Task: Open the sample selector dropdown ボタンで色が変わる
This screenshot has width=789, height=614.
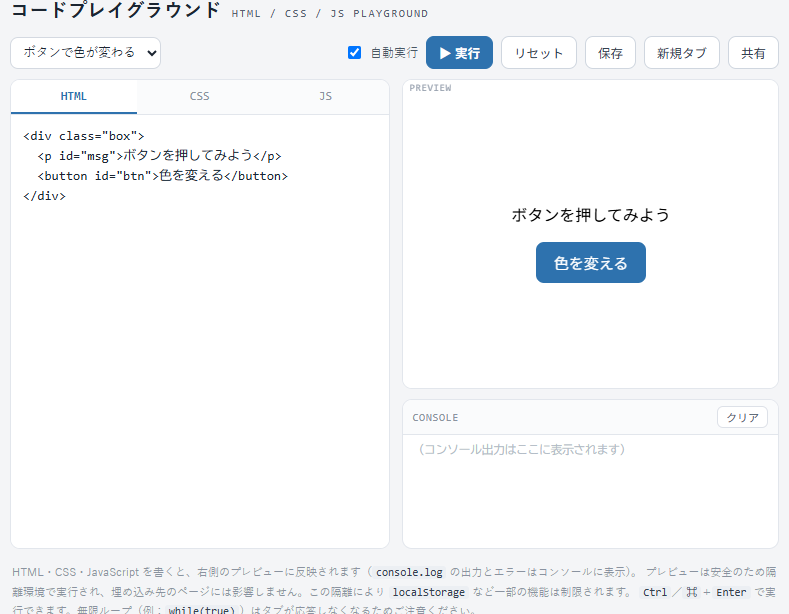Action: pos(86,53)
